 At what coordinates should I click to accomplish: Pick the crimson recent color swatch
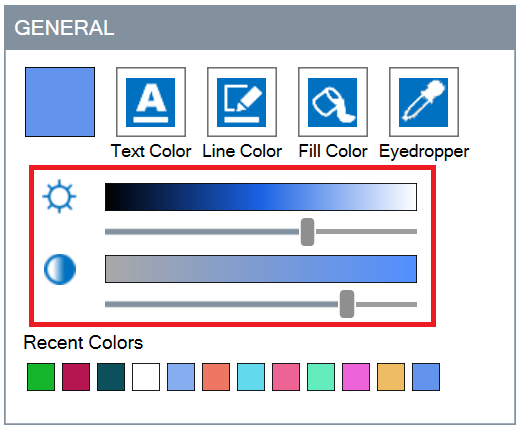(76, 377)
